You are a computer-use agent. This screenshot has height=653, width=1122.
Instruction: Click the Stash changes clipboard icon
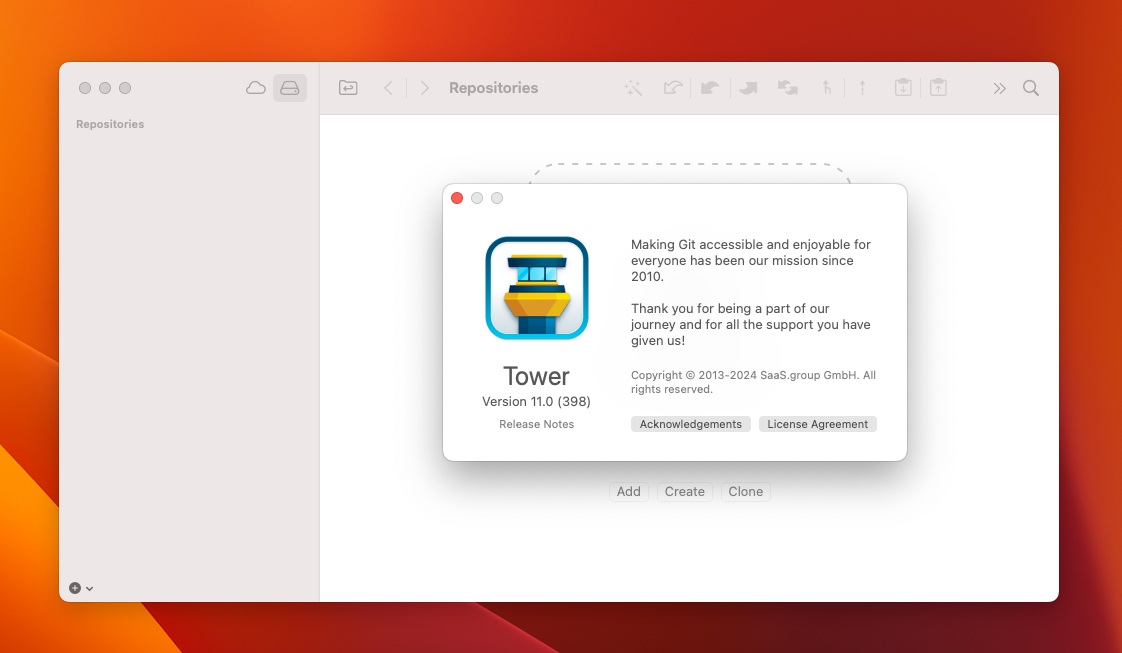903,88
